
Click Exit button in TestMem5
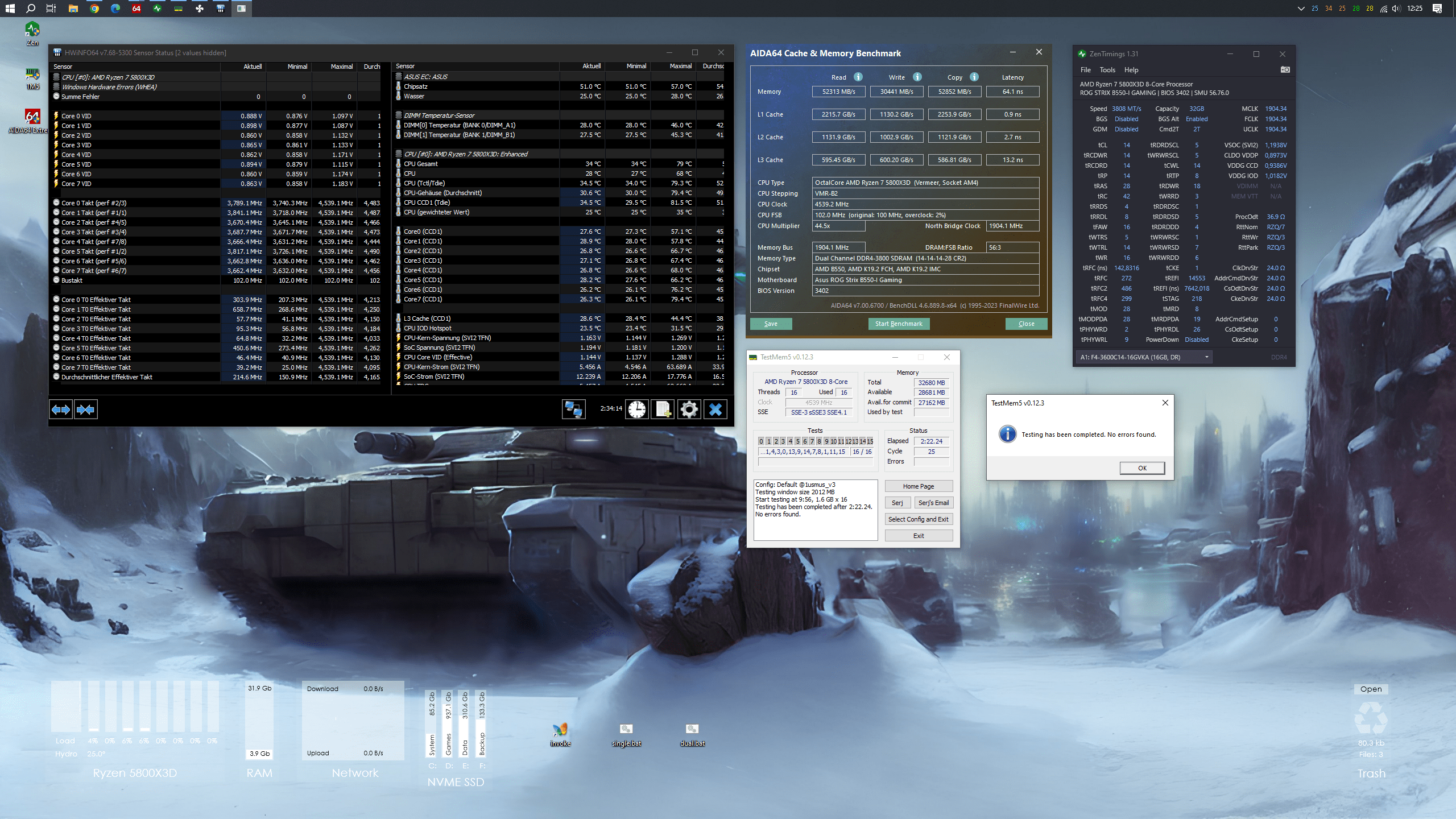[919, 536]
